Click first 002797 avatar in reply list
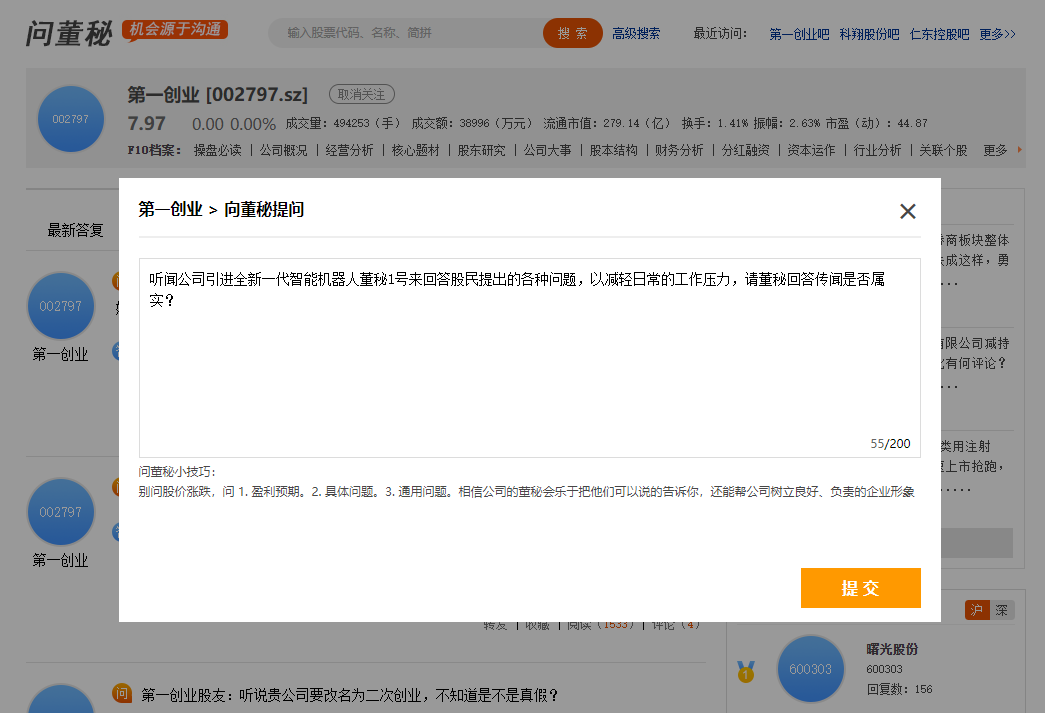This screenshot has width=1045, height=713. pyautogui.click(x=61, y=306)
